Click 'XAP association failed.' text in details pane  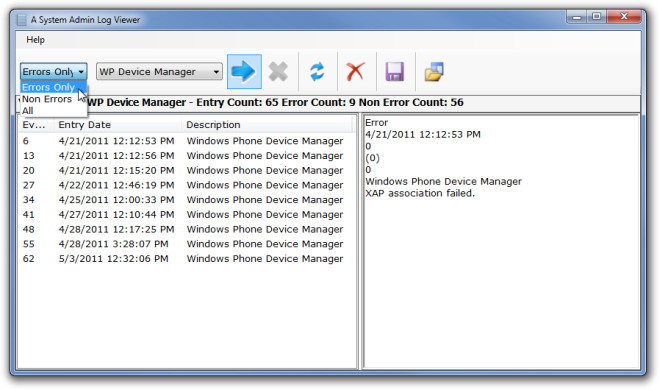tap(420, 193)
